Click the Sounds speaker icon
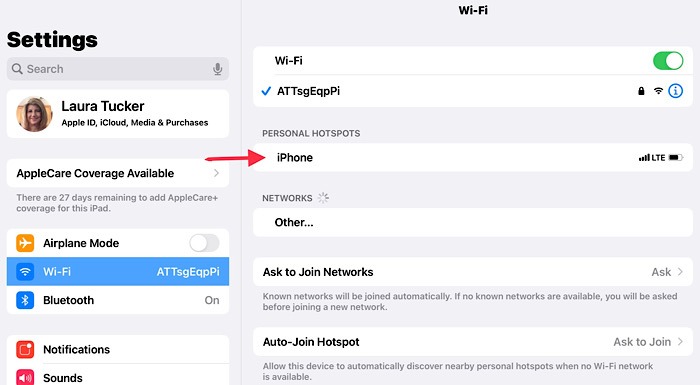This screenshot has height=385, width=700. (x=25, y=377)
